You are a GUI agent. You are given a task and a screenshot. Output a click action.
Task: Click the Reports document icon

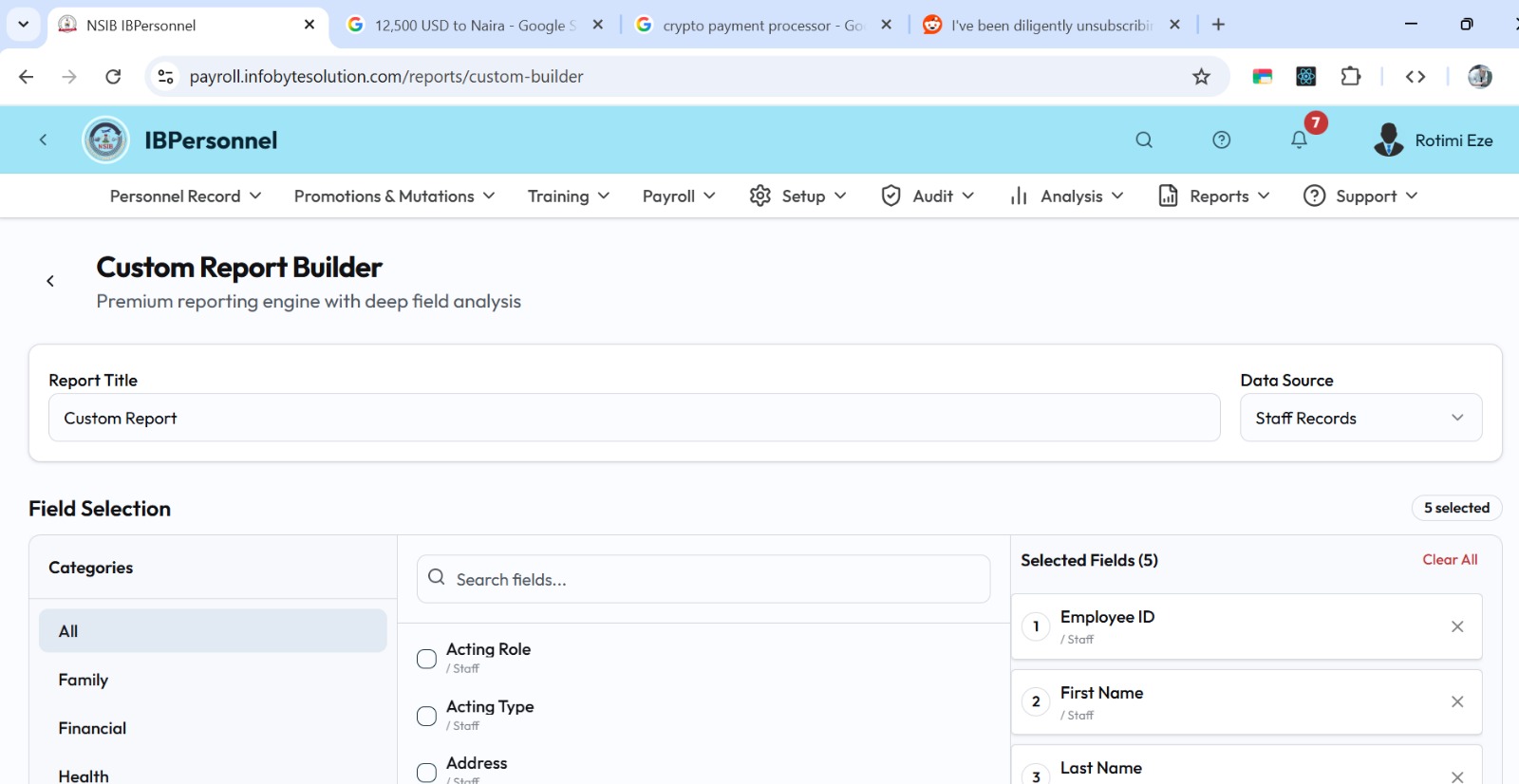[1168, 196]
